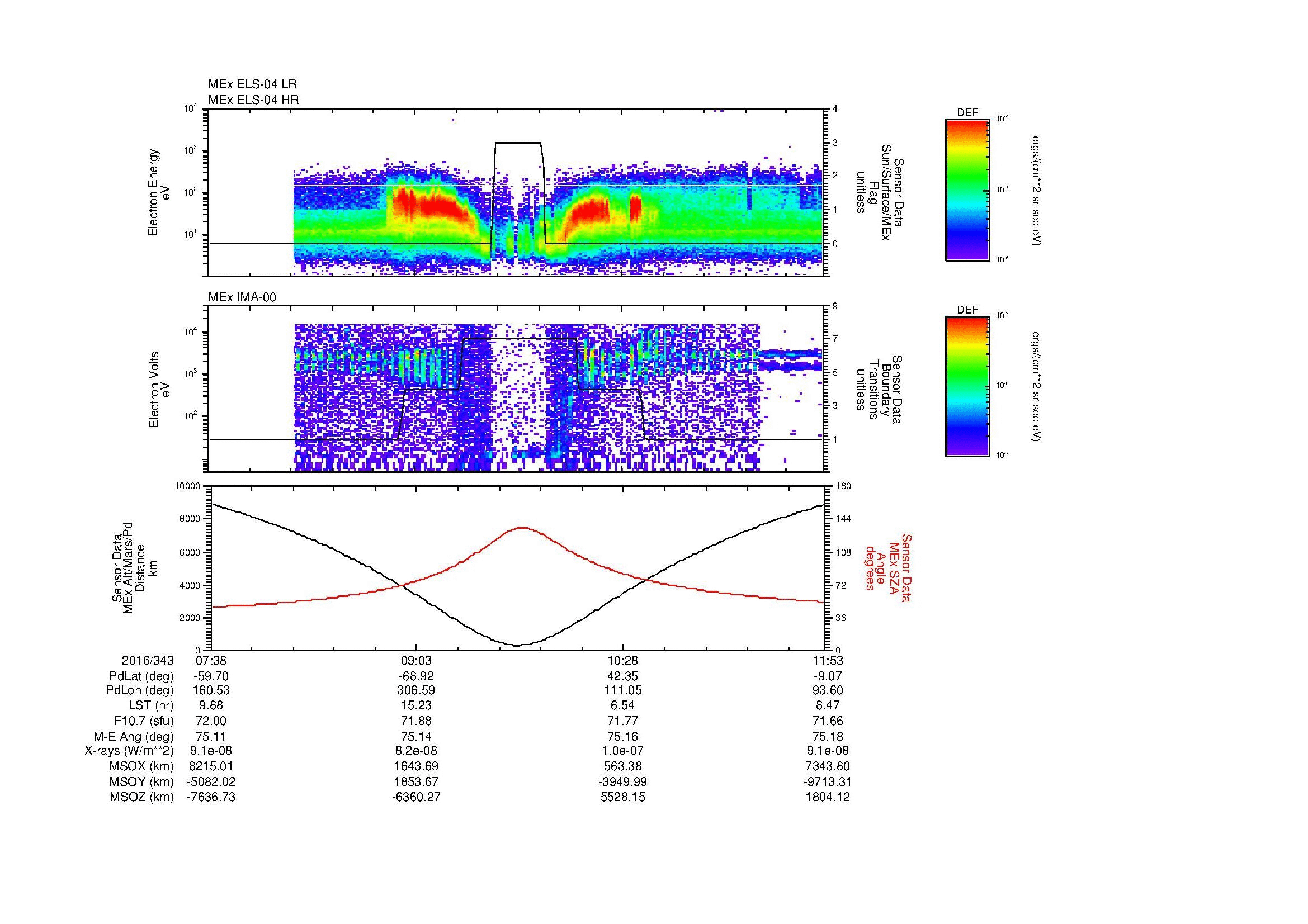1308x924 pixels.
Task: Click F10.7 value '71.88'
Action: 417,721
